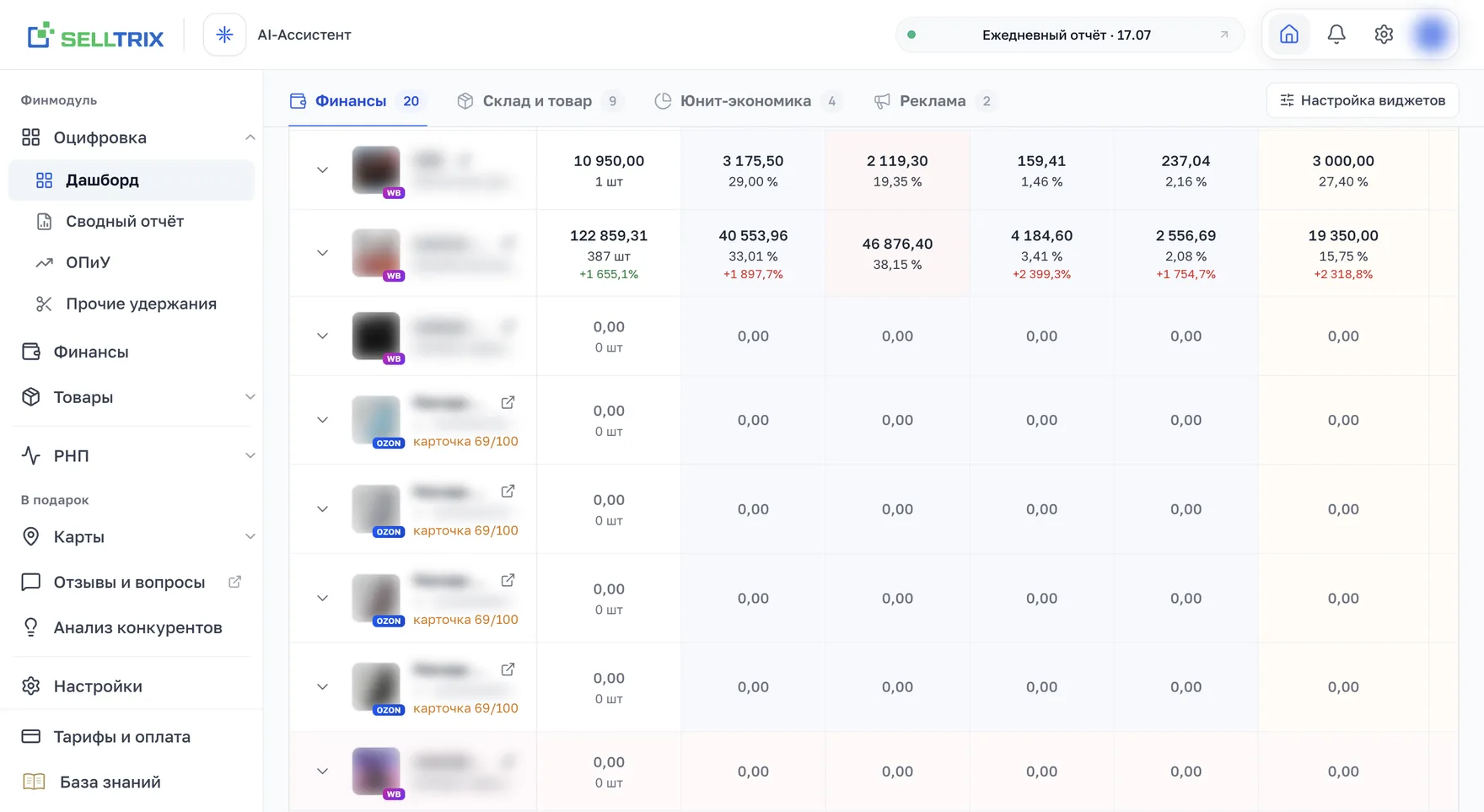
Task: Click the Прочие удержания scissors icon
Action: coord(44,304)
